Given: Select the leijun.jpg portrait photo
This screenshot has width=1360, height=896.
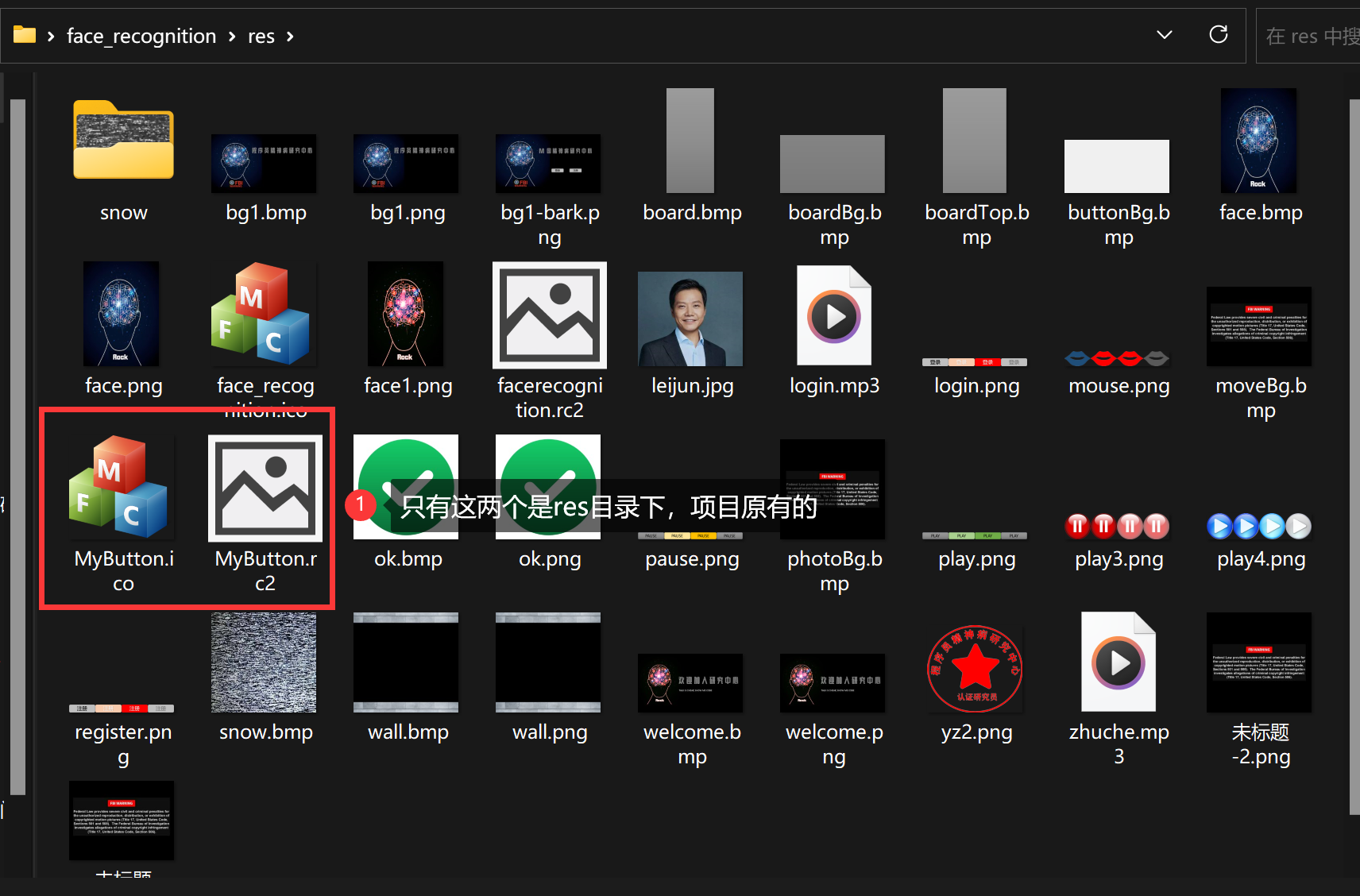Looking at the screenshot, I should tap(690, 319).
